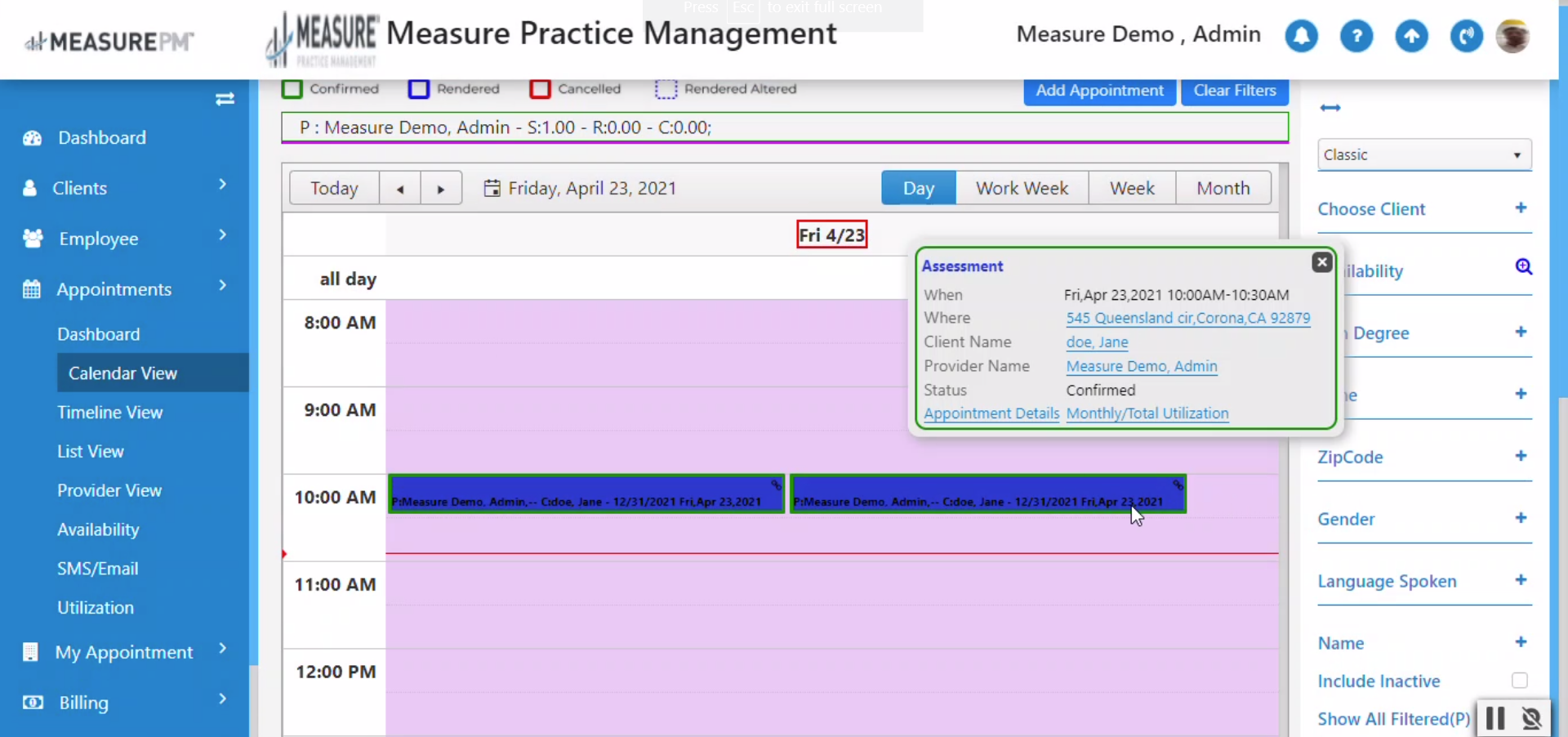Image resolution: width=1568 pixels, height=737 pixels.
Task: Toggle the Confirmed status filter box
Action: [292, 89]
